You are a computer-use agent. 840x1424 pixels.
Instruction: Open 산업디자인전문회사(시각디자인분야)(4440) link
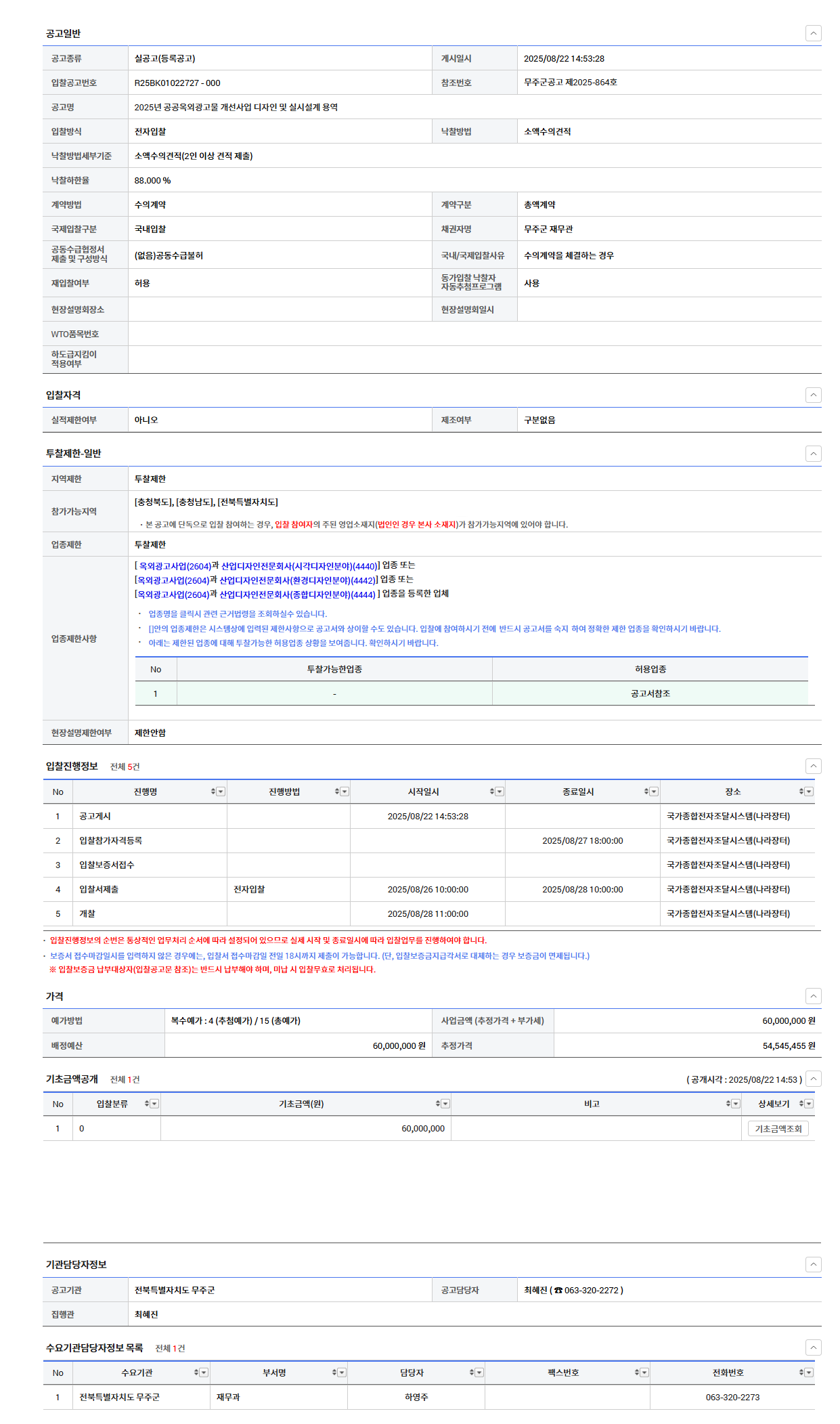299,566
